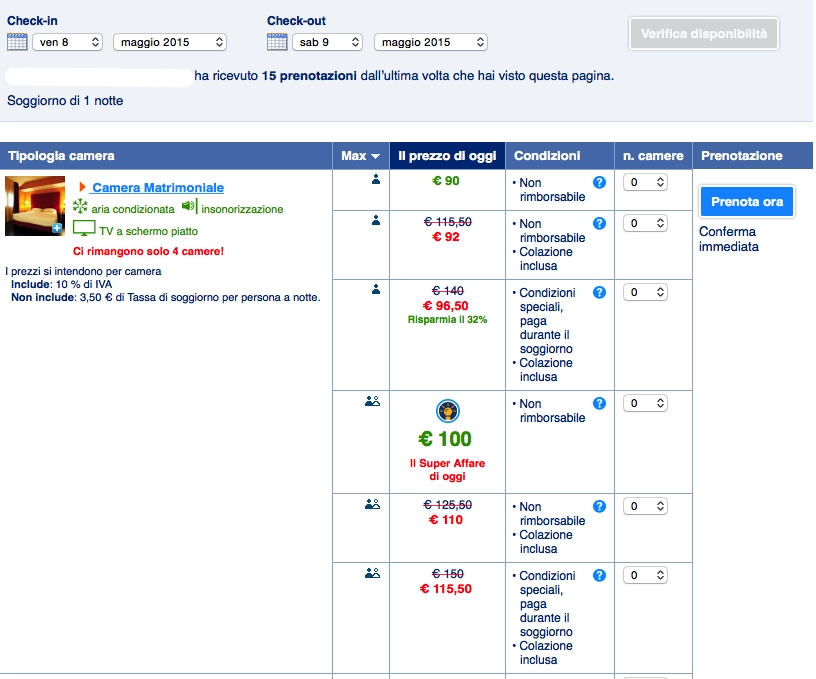816x679 pixels.
Task: Click the red '€ 115,50' price
Action: click(445, 588)
